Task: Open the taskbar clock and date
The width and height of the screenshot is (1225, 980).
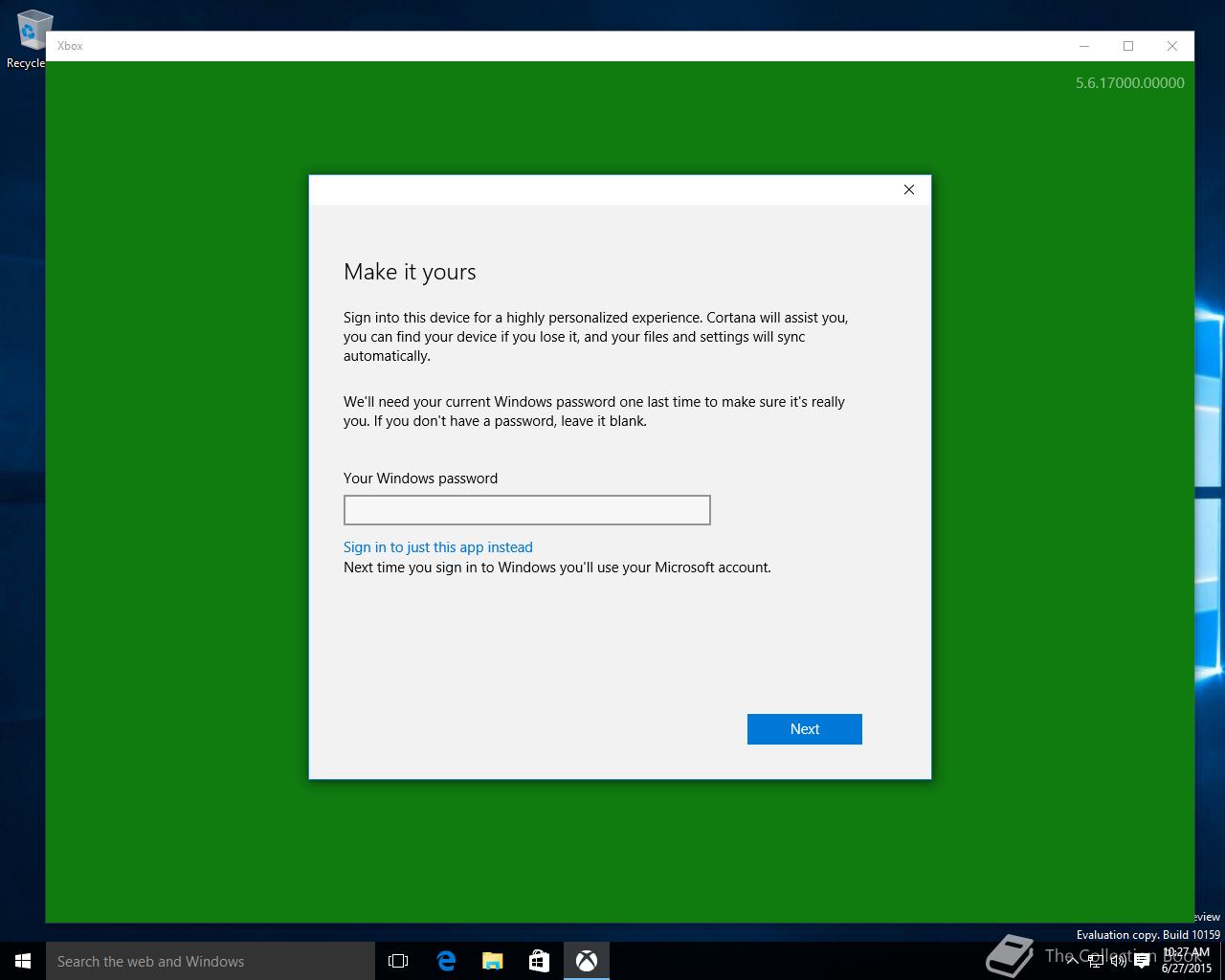Action: coord(1187,960)
